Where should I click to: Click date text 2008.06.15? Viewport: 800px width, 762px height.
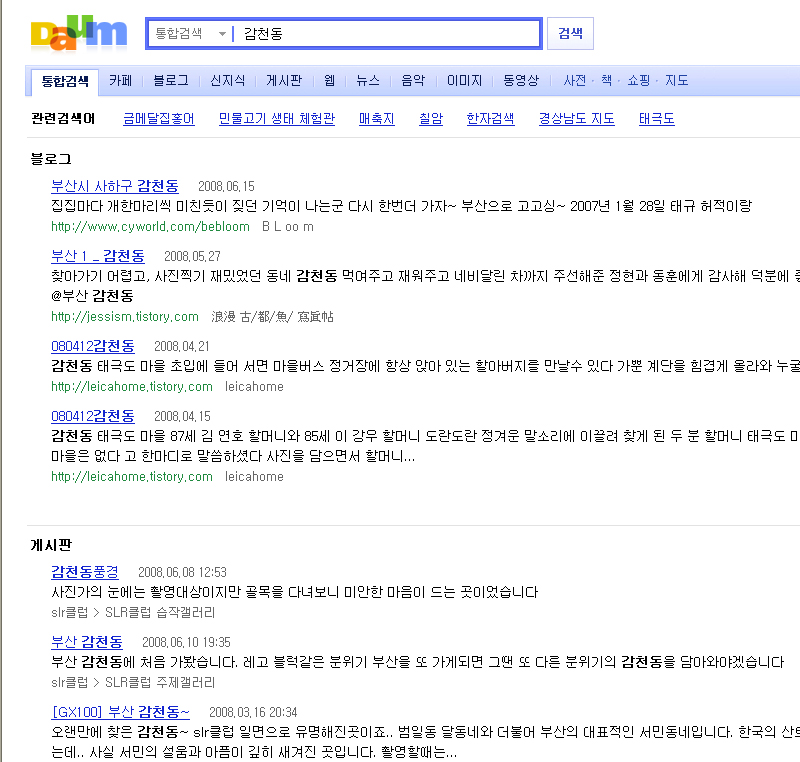[x=226, y=187]
